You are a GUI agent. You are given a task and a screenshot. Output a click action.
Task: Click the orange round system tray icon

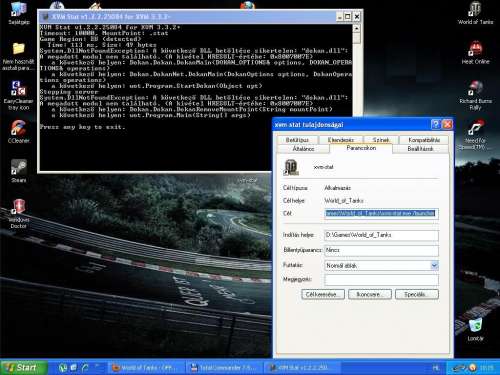coord(472,368)
